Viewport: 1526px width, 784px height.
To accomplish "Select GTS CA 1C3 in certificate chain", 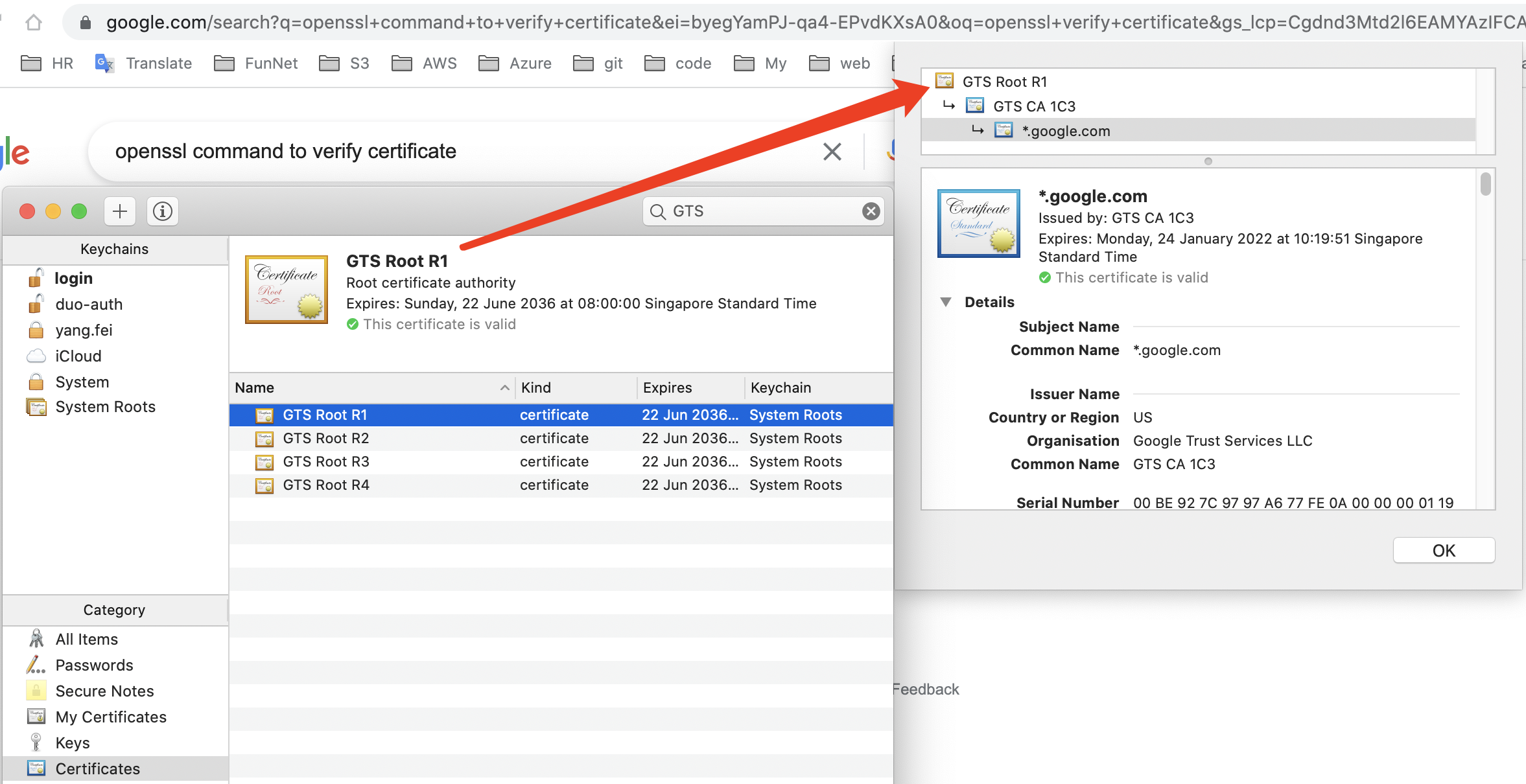I will [x=1033, y=106].
